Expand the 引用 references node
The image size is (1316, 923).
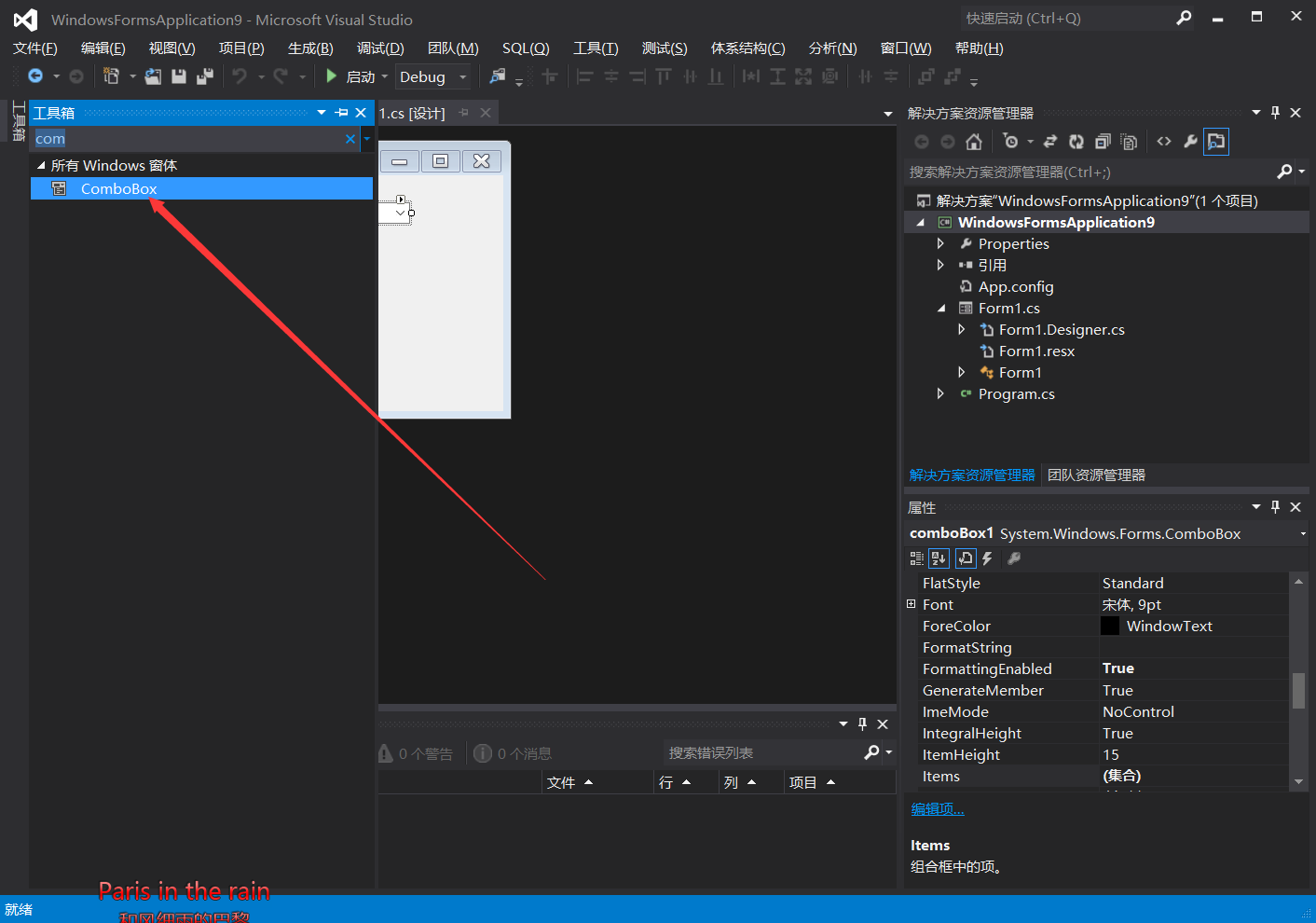[x=940, y=265]
